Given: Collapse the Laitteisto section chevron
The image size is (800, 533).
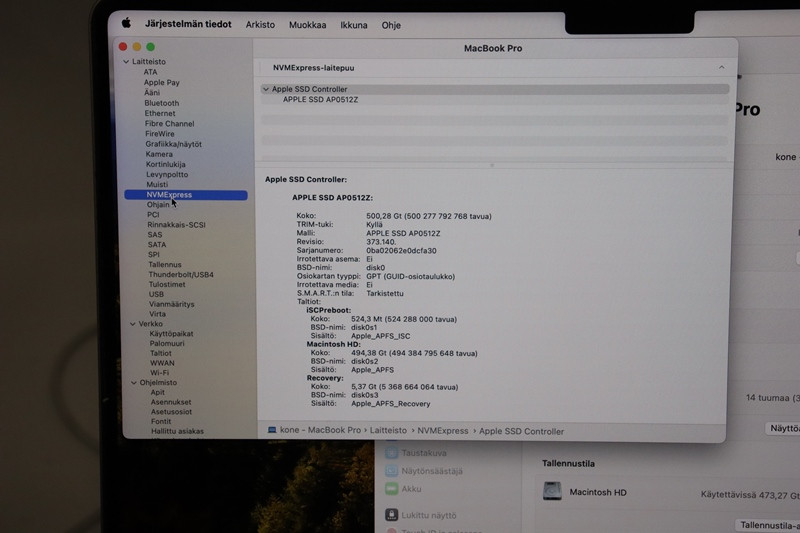Looking at the screenshot, I should point(126,62).
